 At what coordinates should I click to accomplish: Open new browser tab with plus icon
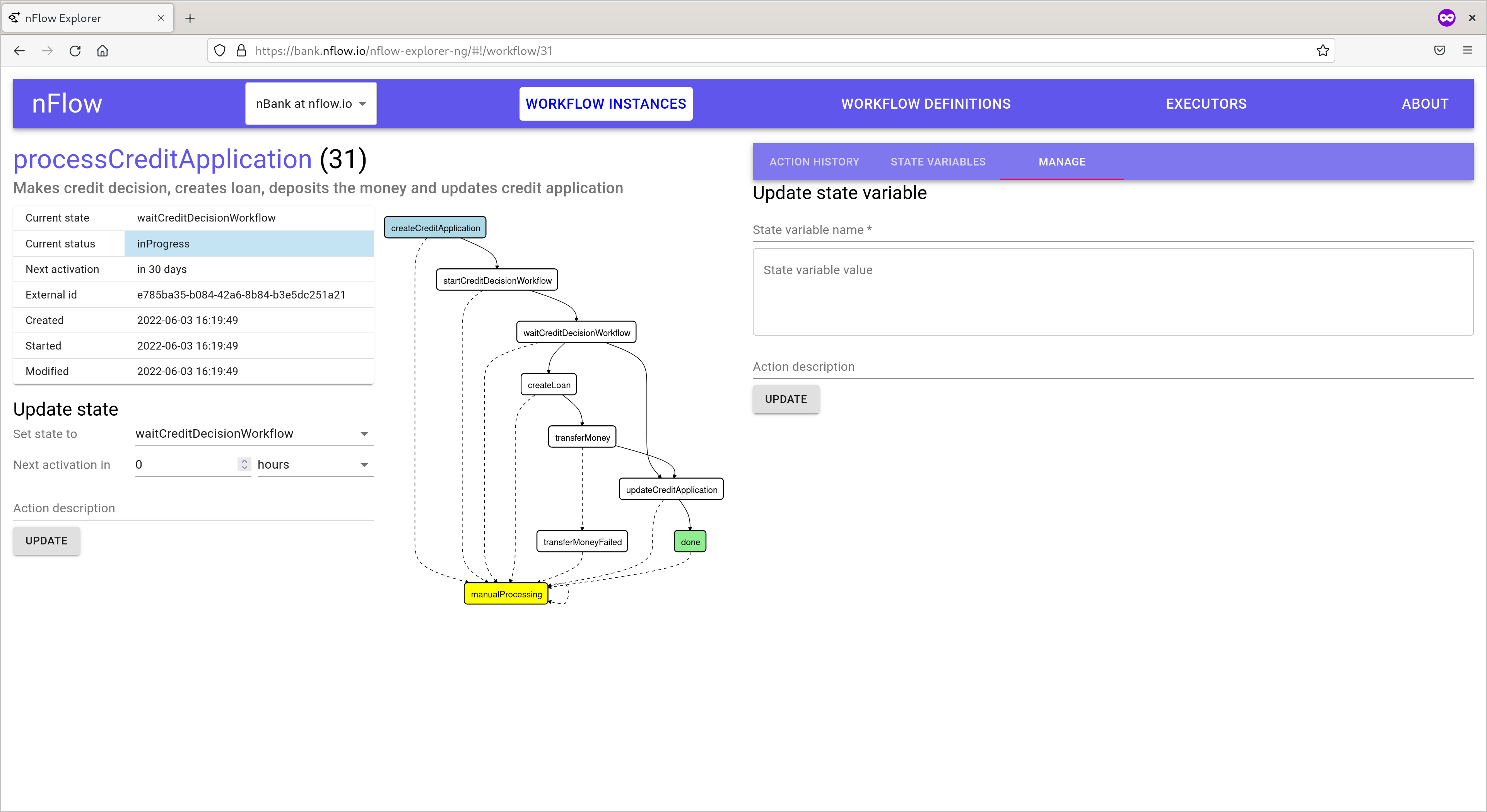click(x=190, y=18)
